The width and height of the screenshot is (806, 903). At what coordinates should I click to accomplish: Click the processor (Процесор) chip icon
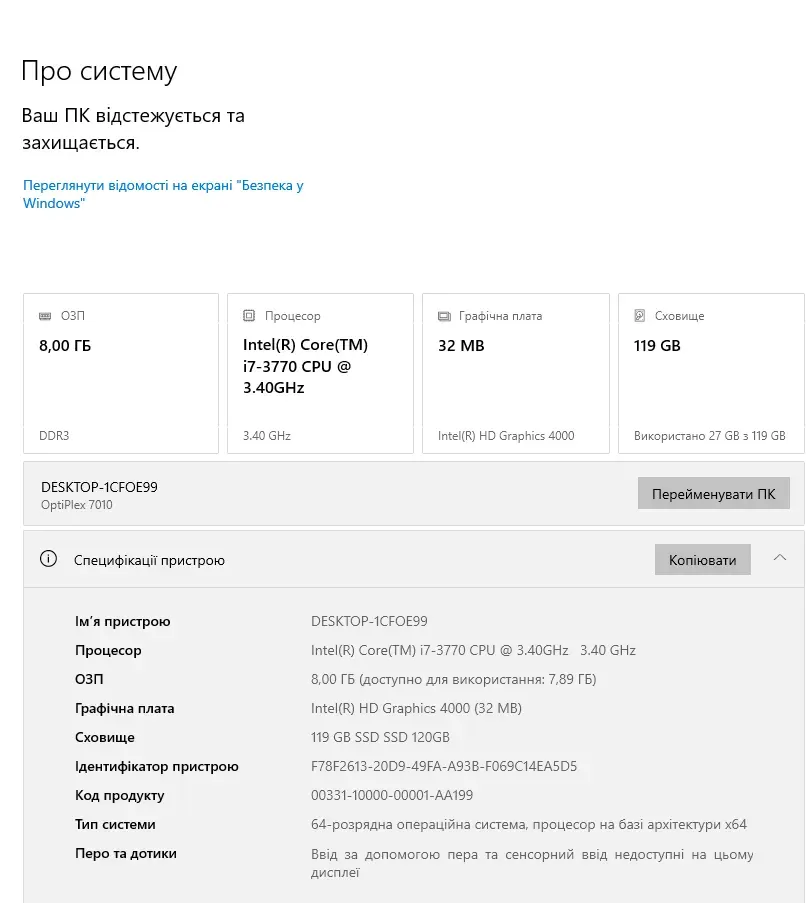249,316
